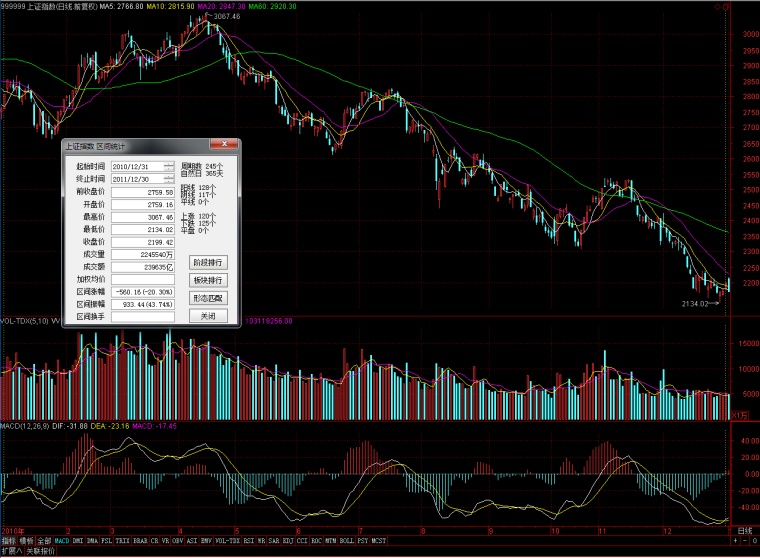Switch to the KDJ indicator tab
Screen dimensions: 760x558
coord(288,541)
